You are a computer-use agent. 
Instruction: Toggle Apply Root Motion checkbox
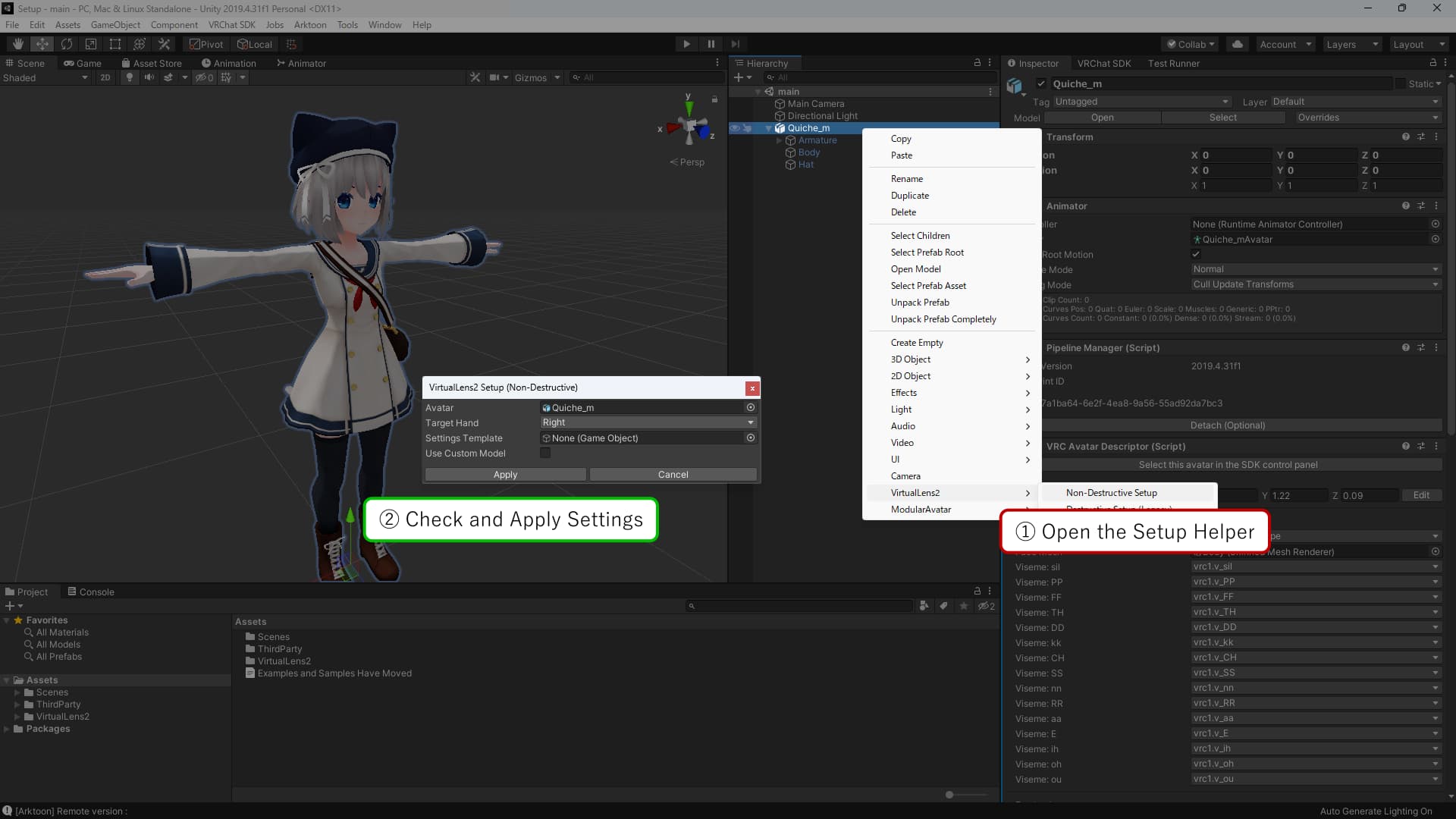tap(1196, 254)
